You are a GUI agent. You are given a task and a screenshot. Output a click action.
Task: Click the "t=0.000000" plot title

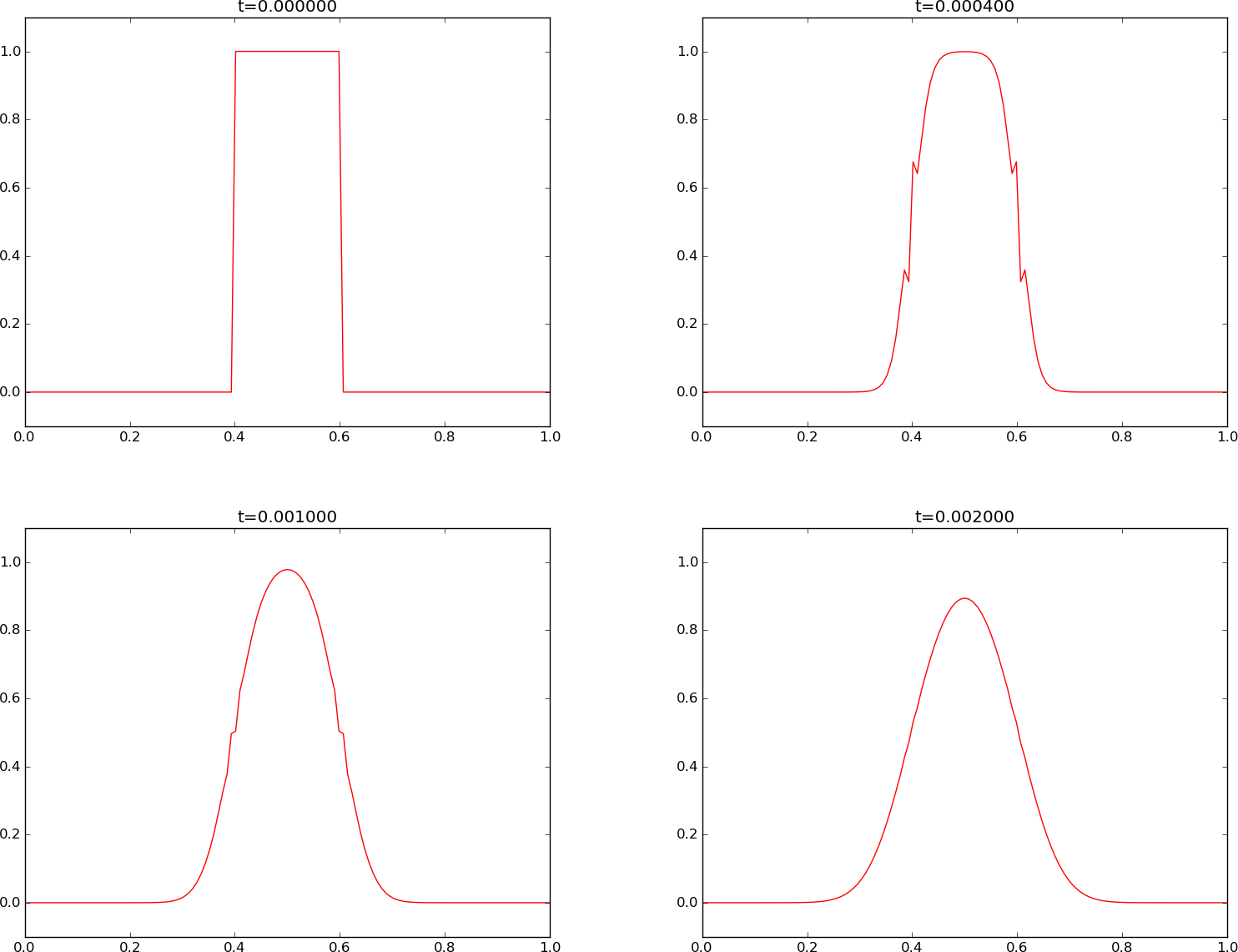click(x=287, y=7)
